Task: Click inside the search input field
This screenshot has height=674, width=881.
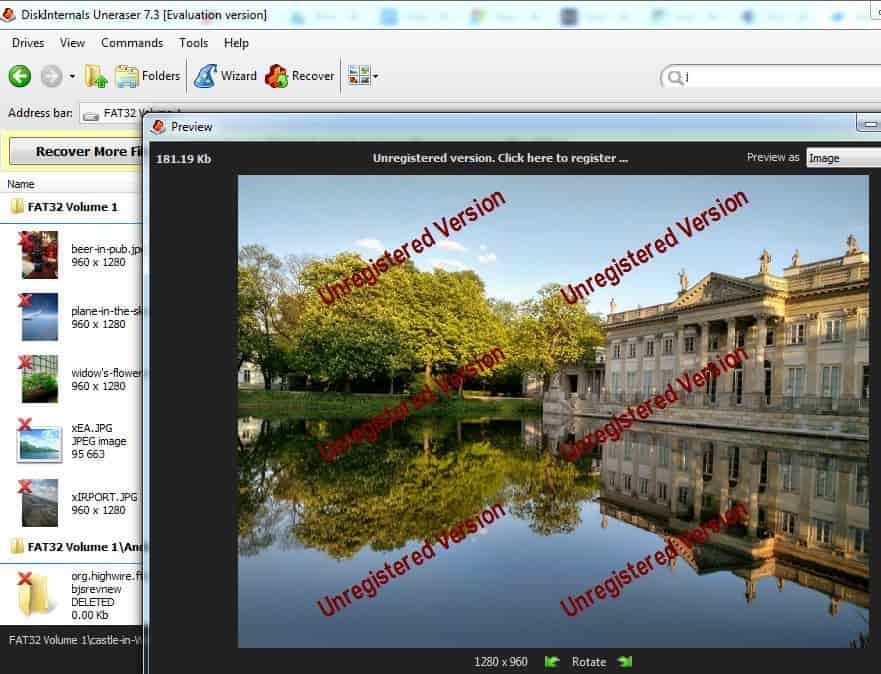Action: point(770,78)
